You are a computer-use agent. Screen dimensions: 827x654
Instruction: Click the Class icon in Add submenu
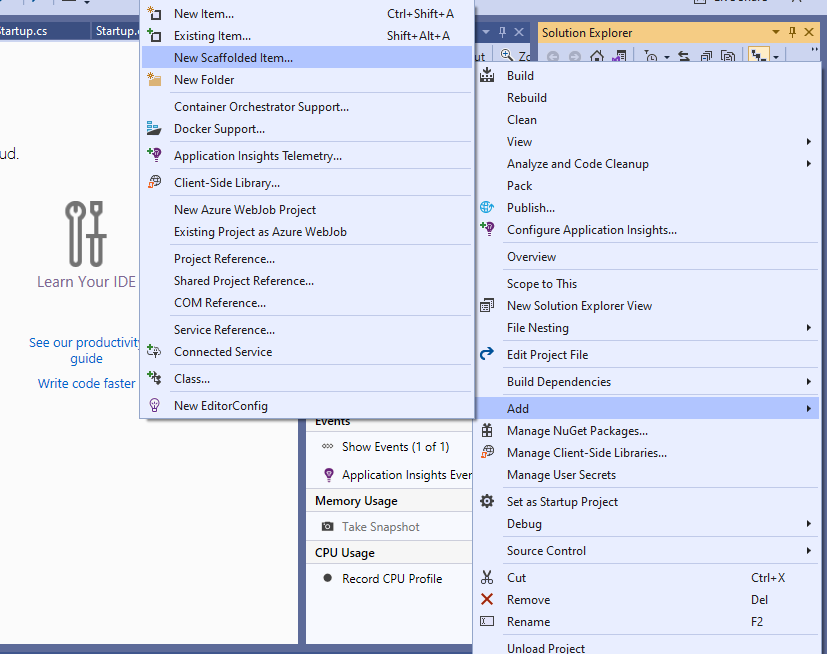pos(154,378)
